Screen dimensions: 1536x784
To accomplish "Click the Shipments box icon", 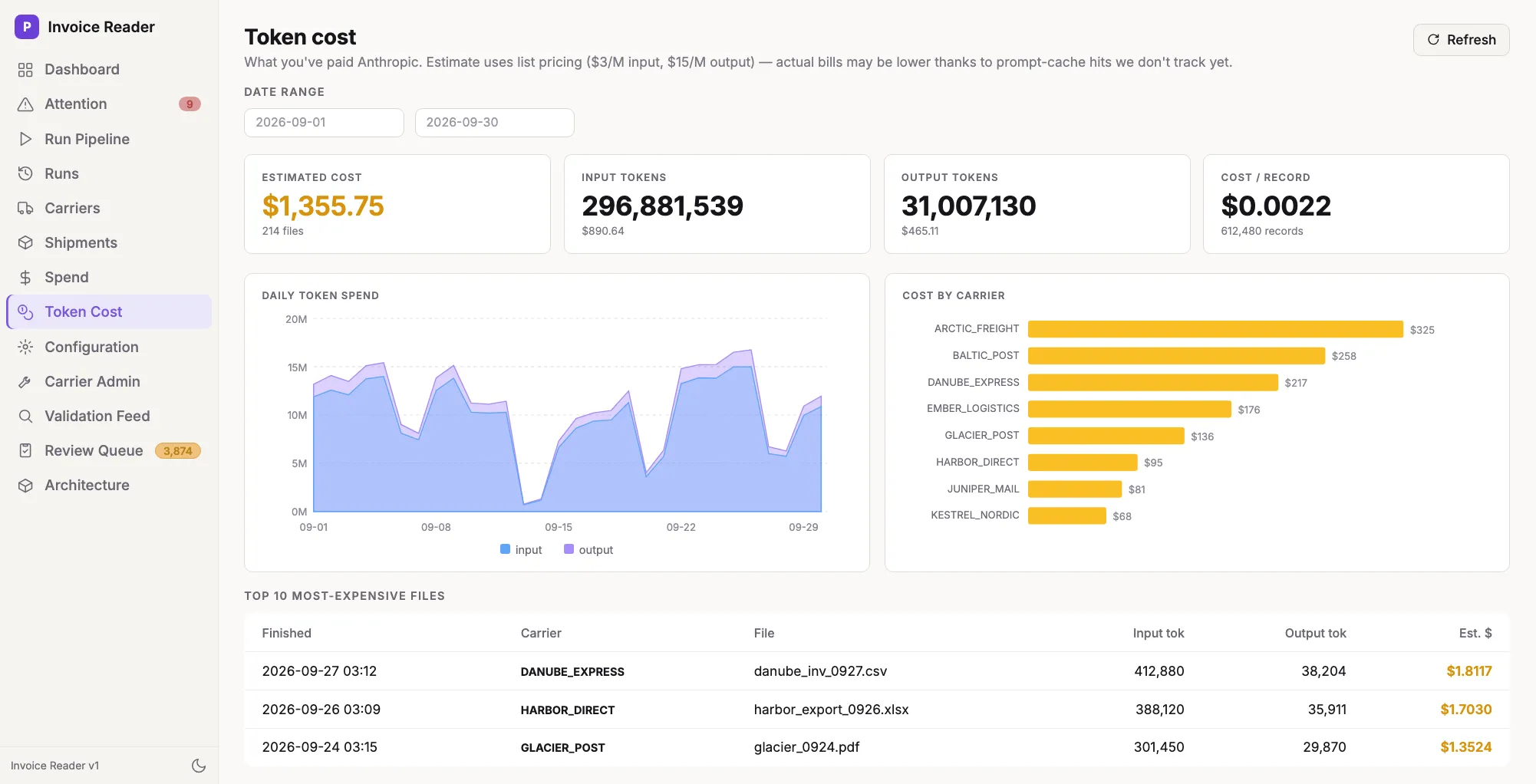I will (25, 242).
